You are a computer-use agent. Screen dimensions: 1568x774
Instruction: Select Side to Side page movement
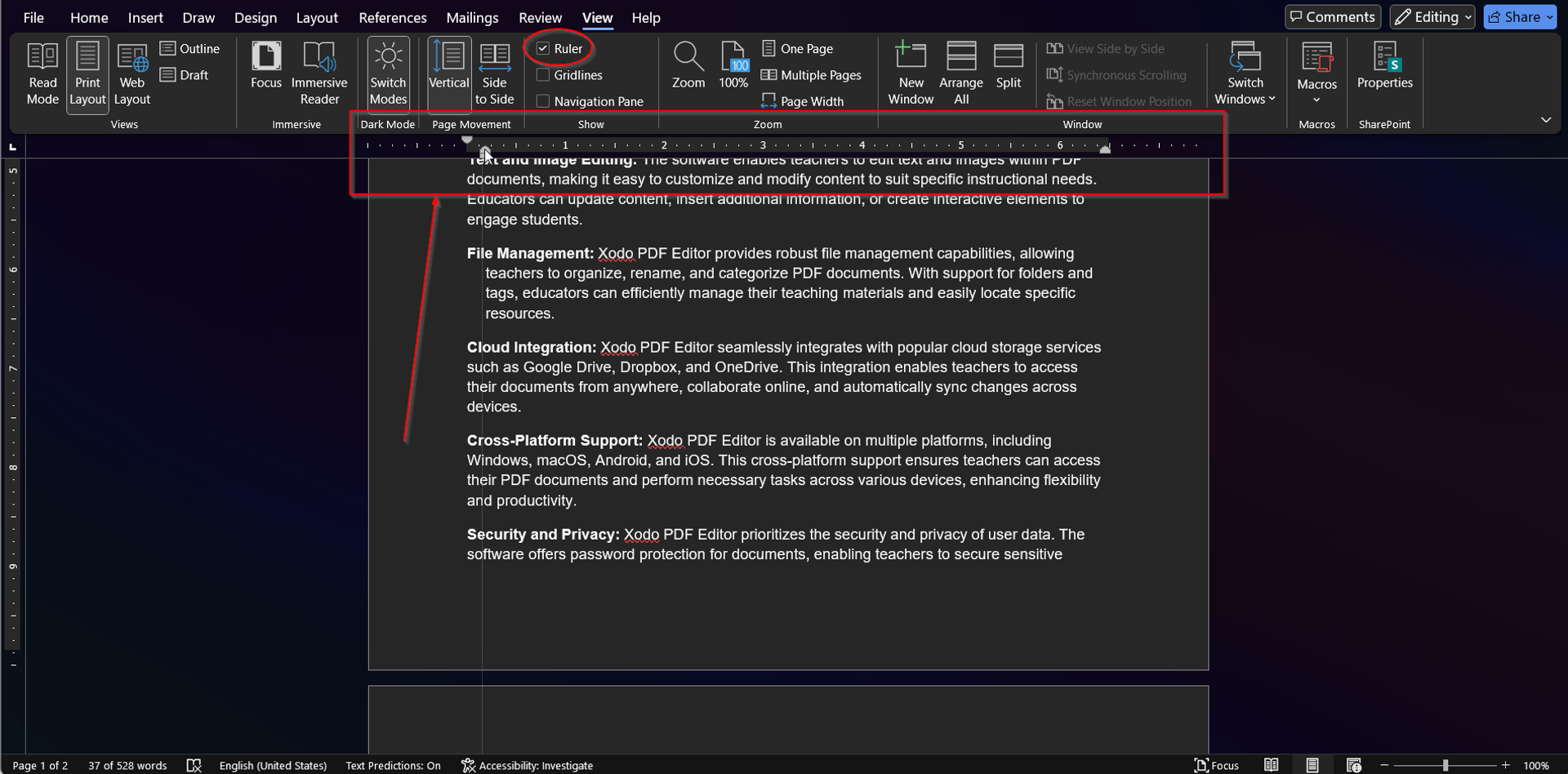pos(494,74)
